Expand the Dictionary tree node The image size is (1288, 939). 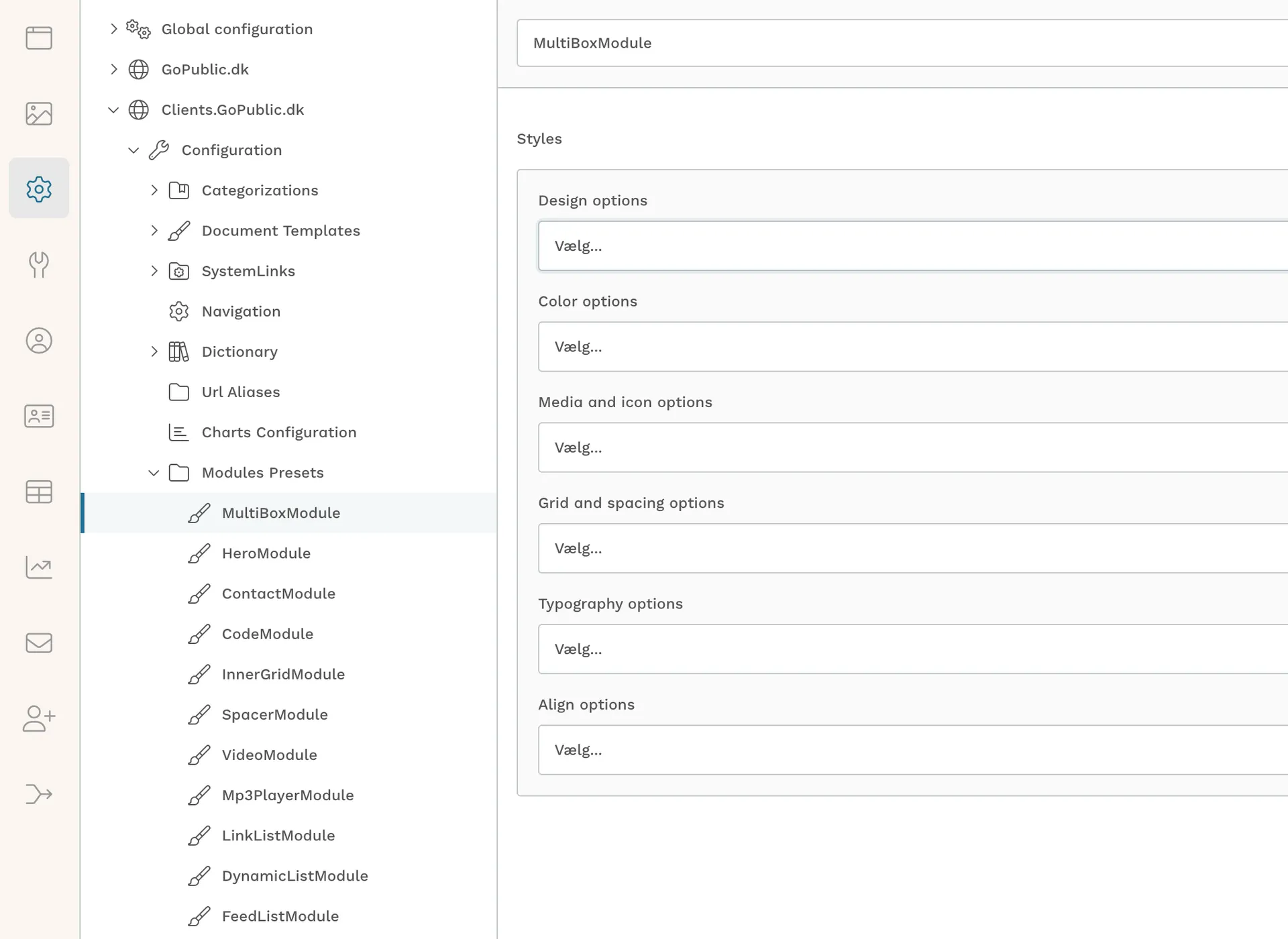154,351
